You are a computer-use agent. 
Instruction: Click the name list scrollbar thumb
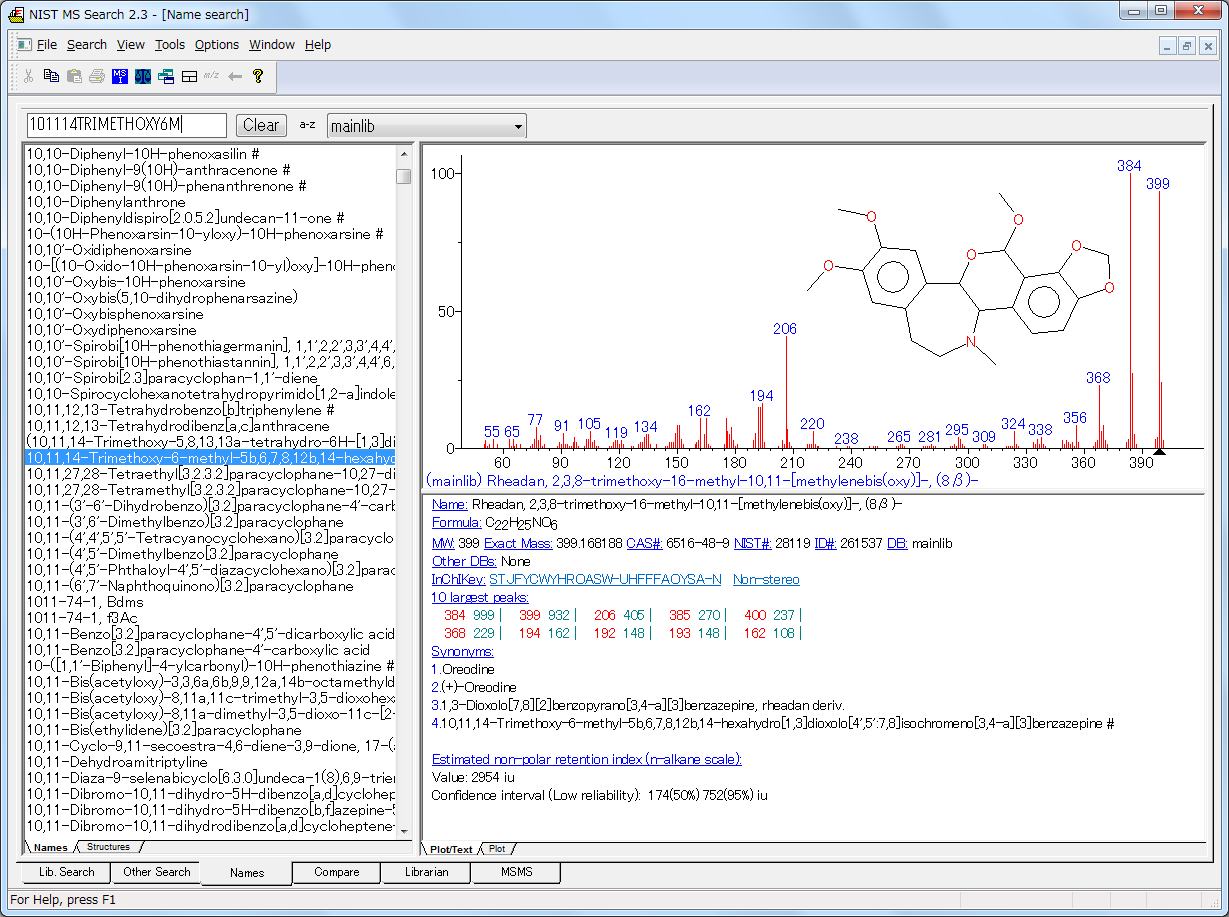click(x=404, y=176)
